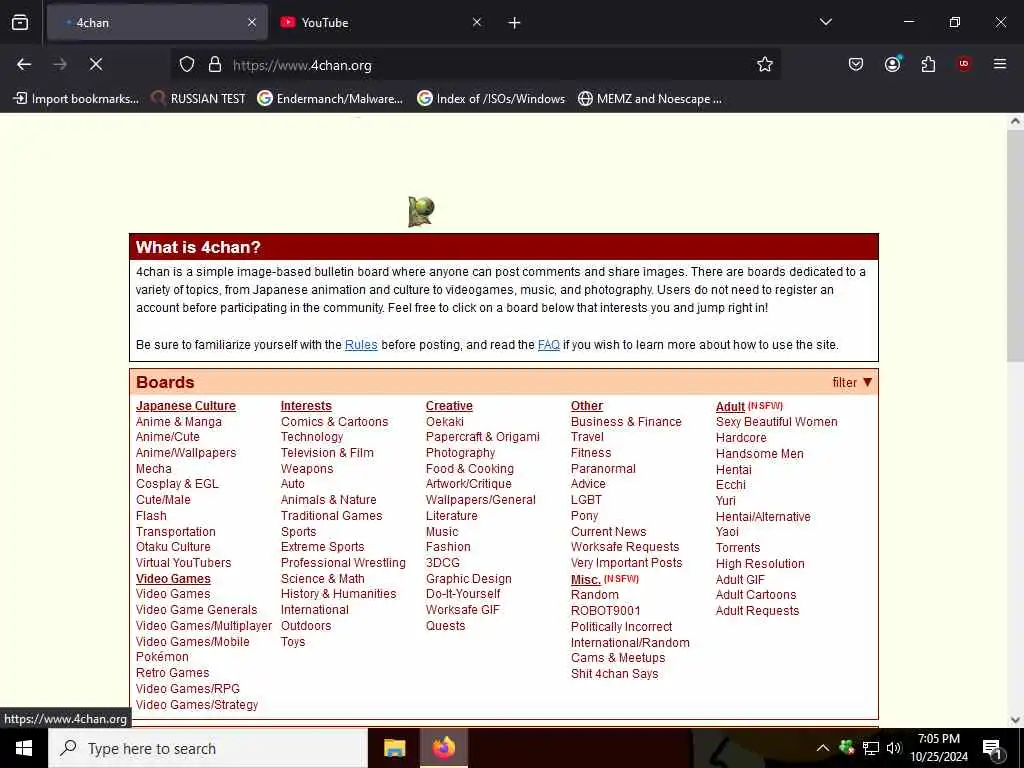Open the Paranormal board link
The image size is (1024, 768).
pyautogui.click(x=603, y=468)
